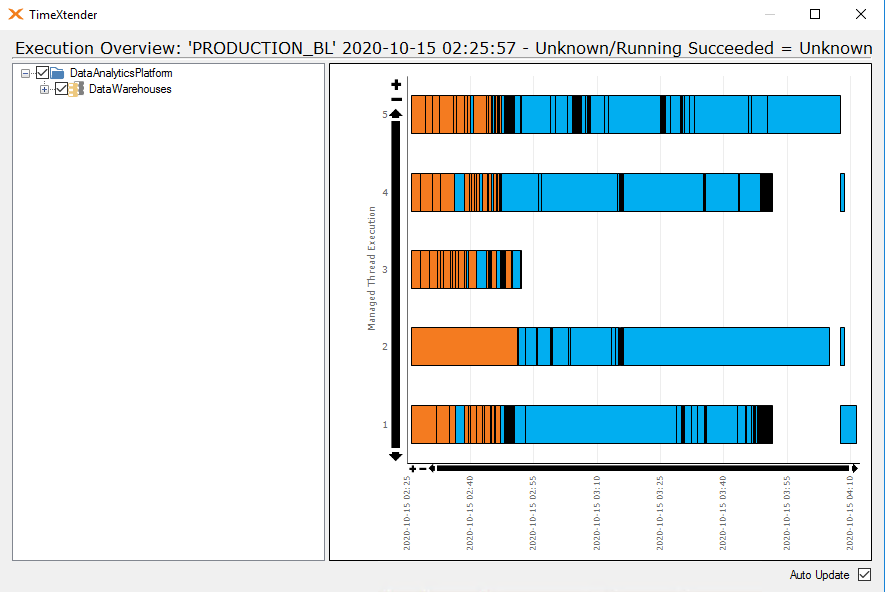Screen dimensions: 885x592
Task: Click the DataAnalyticsPlatform folder icon
Action: click(57, 73)
